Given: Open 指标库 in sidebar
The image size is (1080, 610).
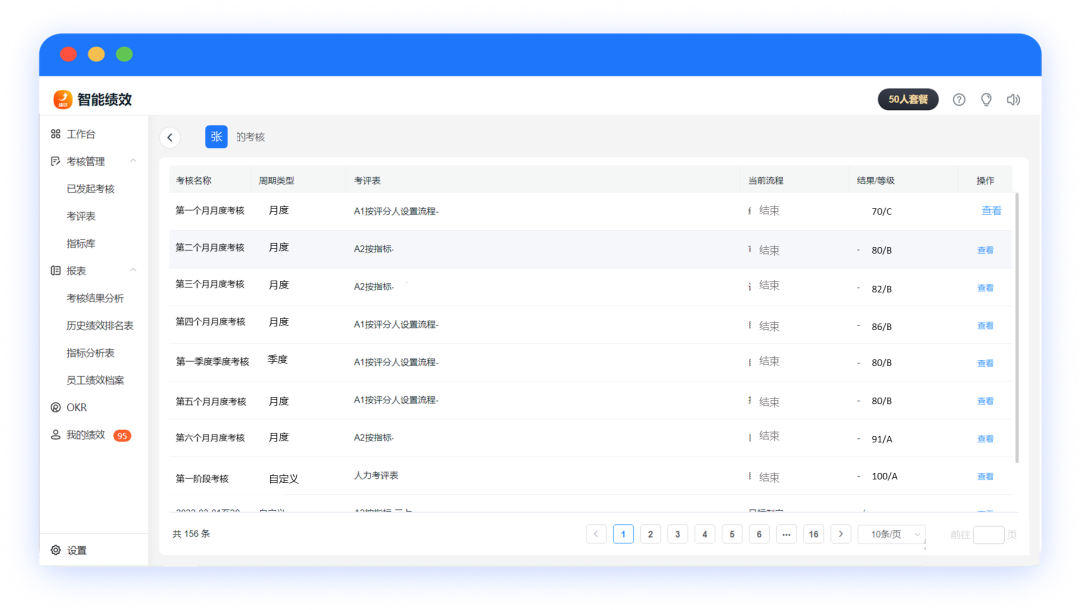Looking at the screenshot, I should 81,243.
